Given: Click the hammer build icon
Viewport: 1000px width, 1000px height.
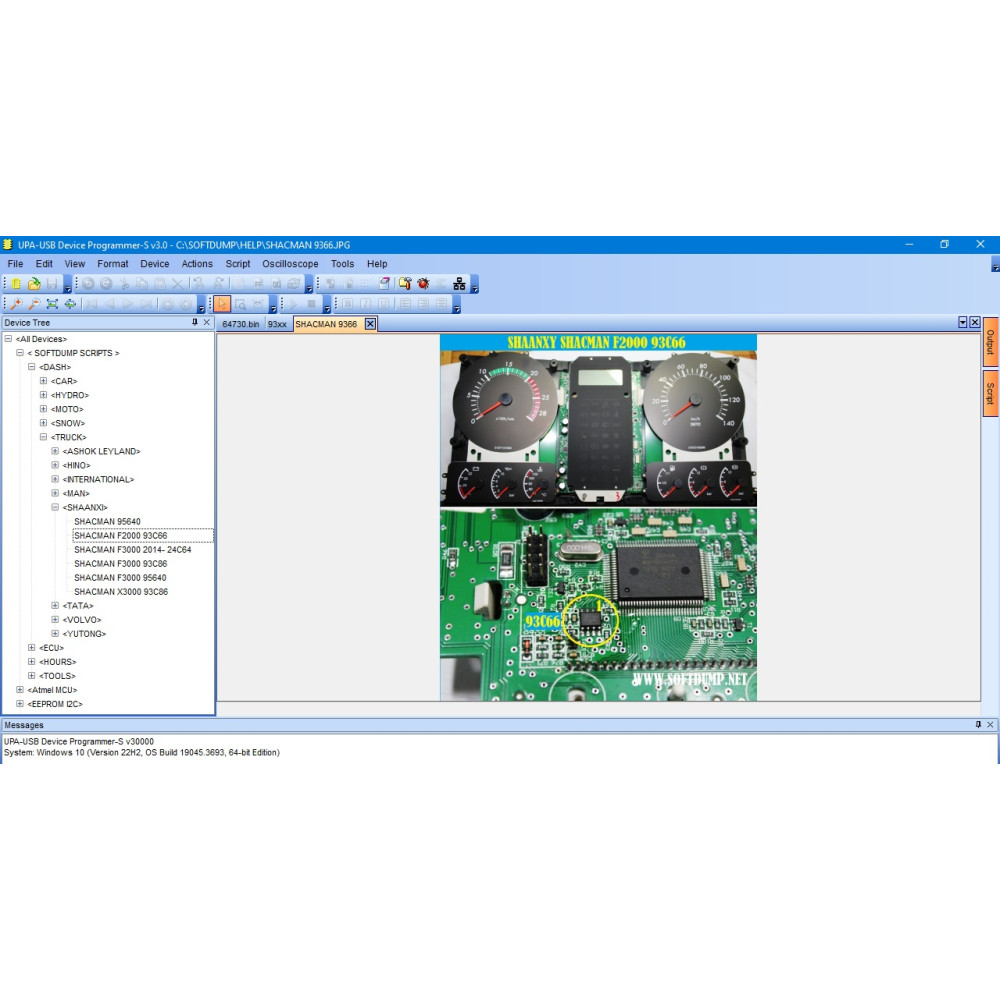Looking at the screenshot, I should click(405, 284).
